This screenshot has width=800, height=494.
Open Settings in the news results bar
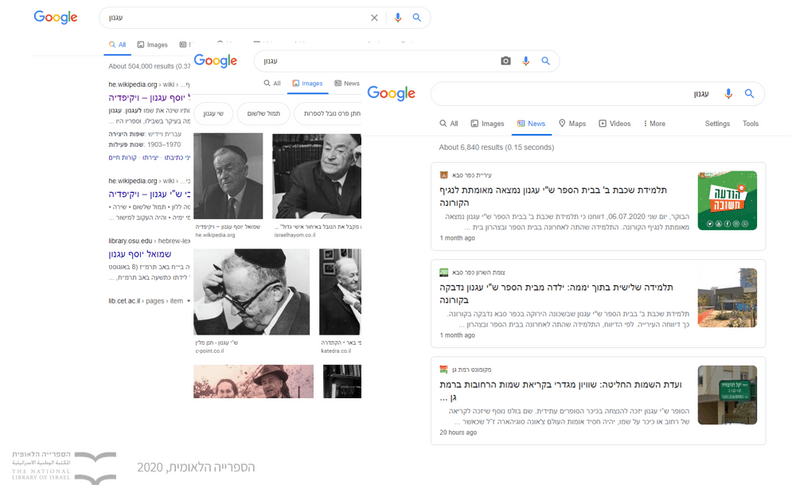pos(717,124)
